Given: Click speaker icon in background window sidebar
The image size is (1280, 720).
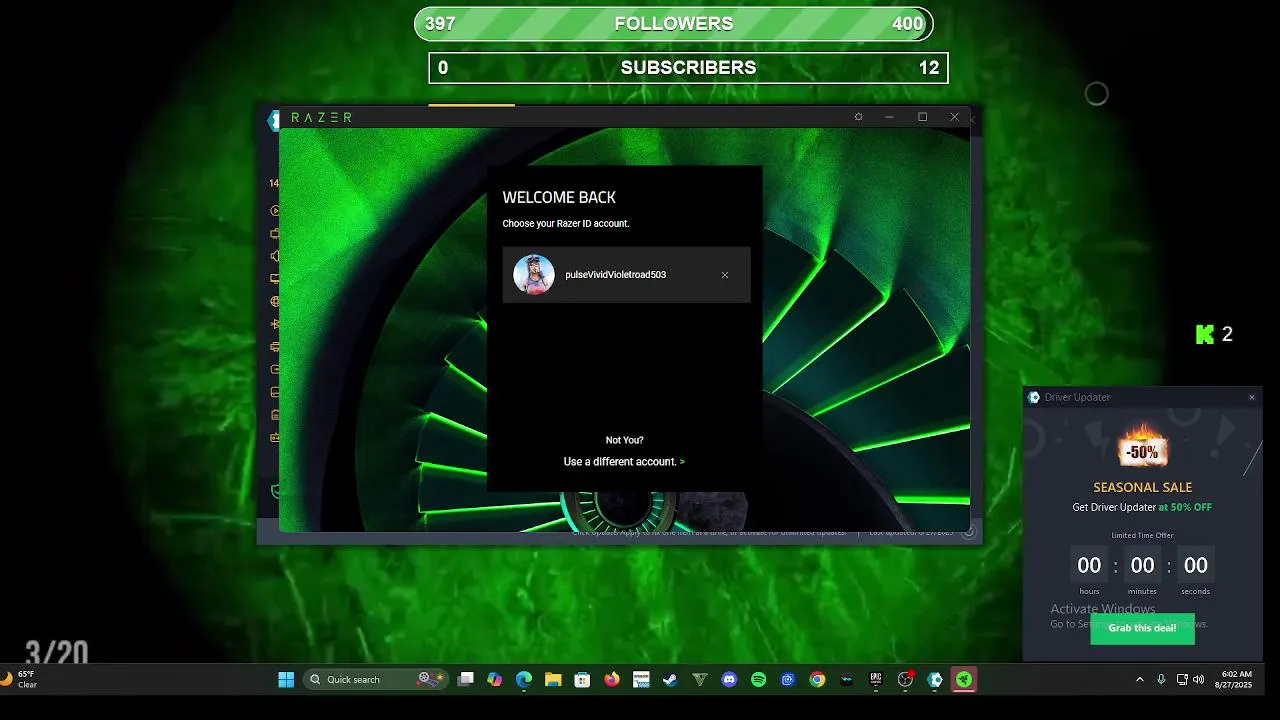Looking at the screenshot, I should (275, 256).
